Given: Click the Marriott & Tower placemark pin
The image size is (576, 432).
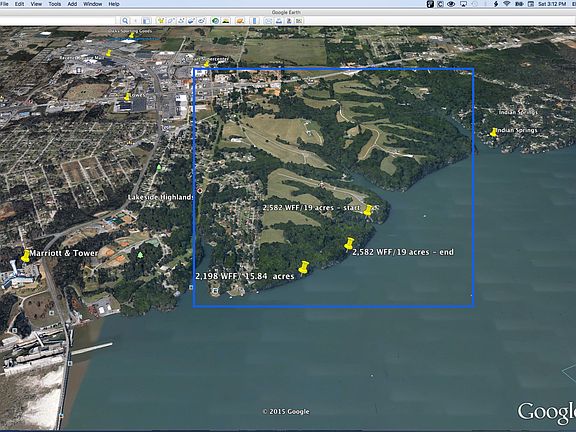Looking at the screenshot, I should tap(25, 256).
